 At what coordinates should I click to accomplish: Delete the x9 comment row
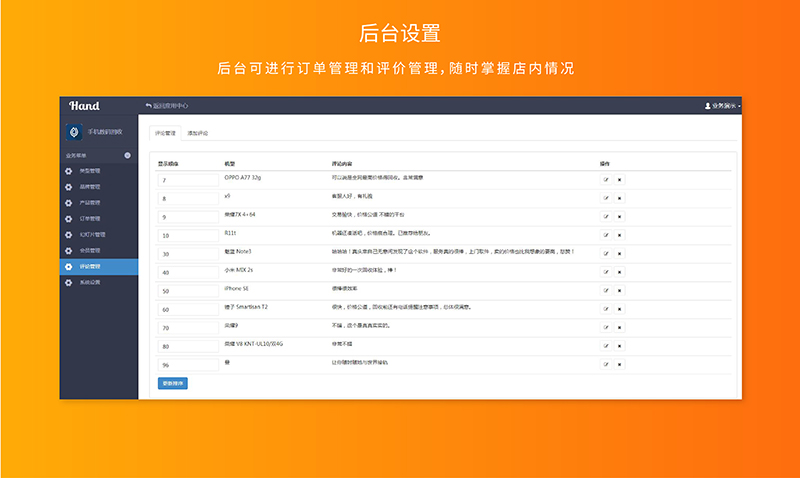coord(619,198)
